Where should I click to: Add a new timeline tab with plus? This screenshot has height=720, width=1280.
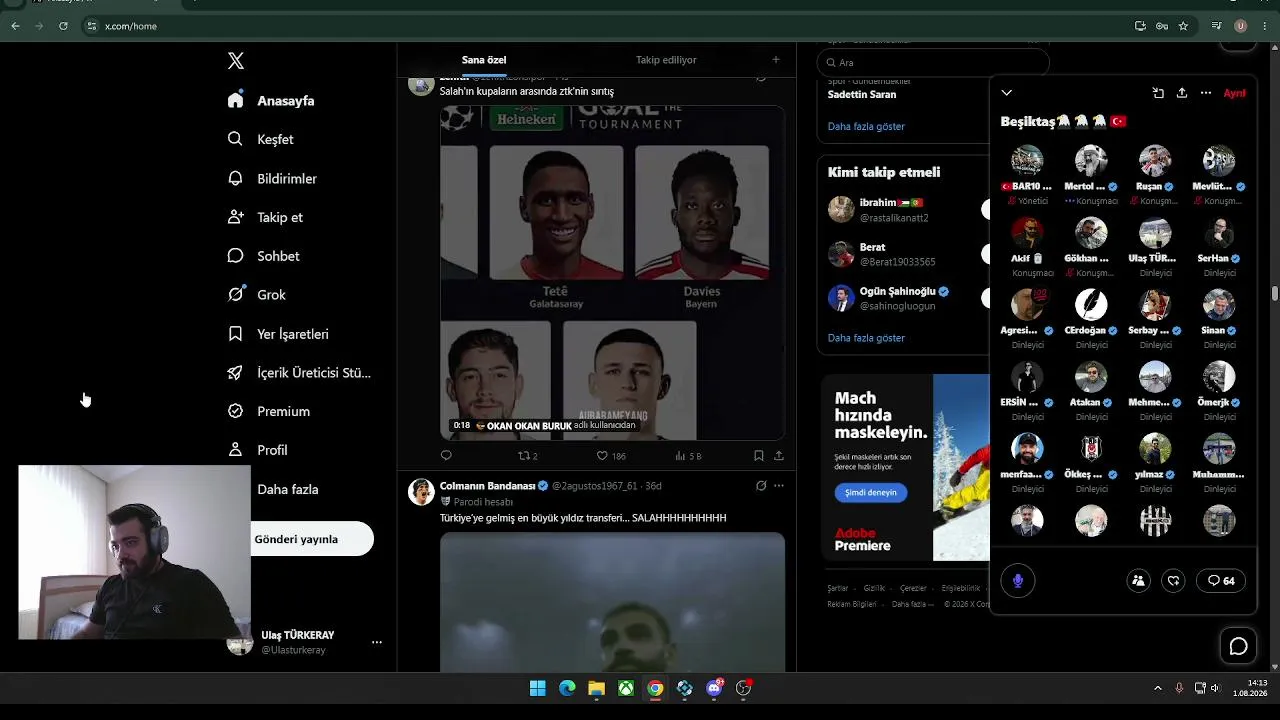coord(776,60)
